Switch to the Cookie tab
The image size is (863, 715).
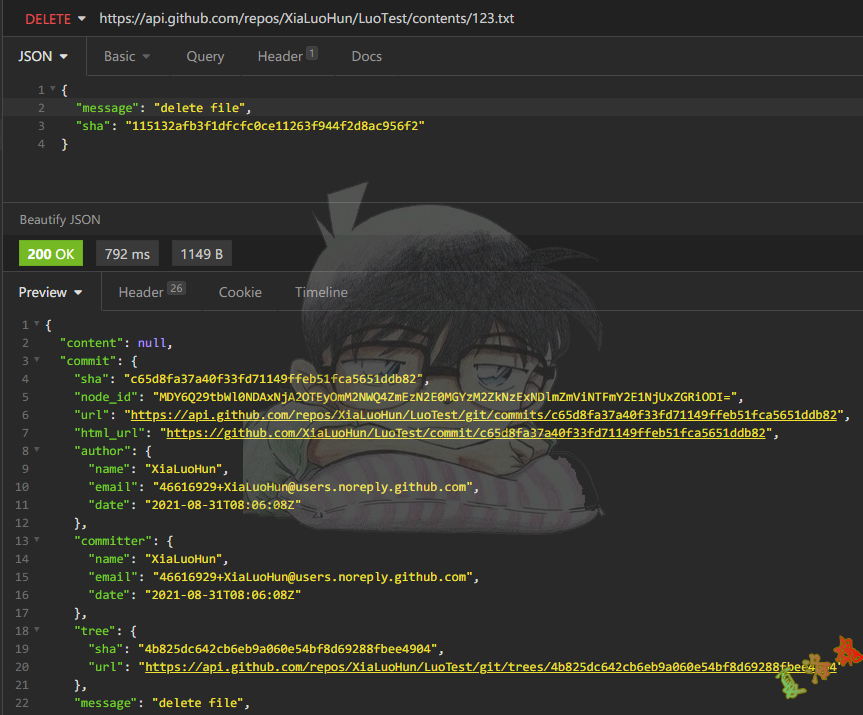tap(240, 292)
